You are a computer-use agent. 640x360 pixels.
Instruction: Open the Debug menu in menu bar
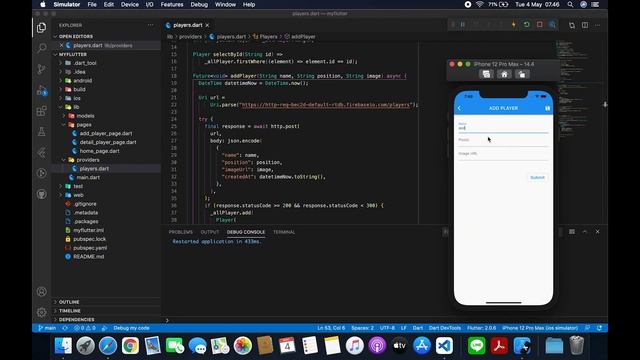pyautogui.click(x=199, y=4)
